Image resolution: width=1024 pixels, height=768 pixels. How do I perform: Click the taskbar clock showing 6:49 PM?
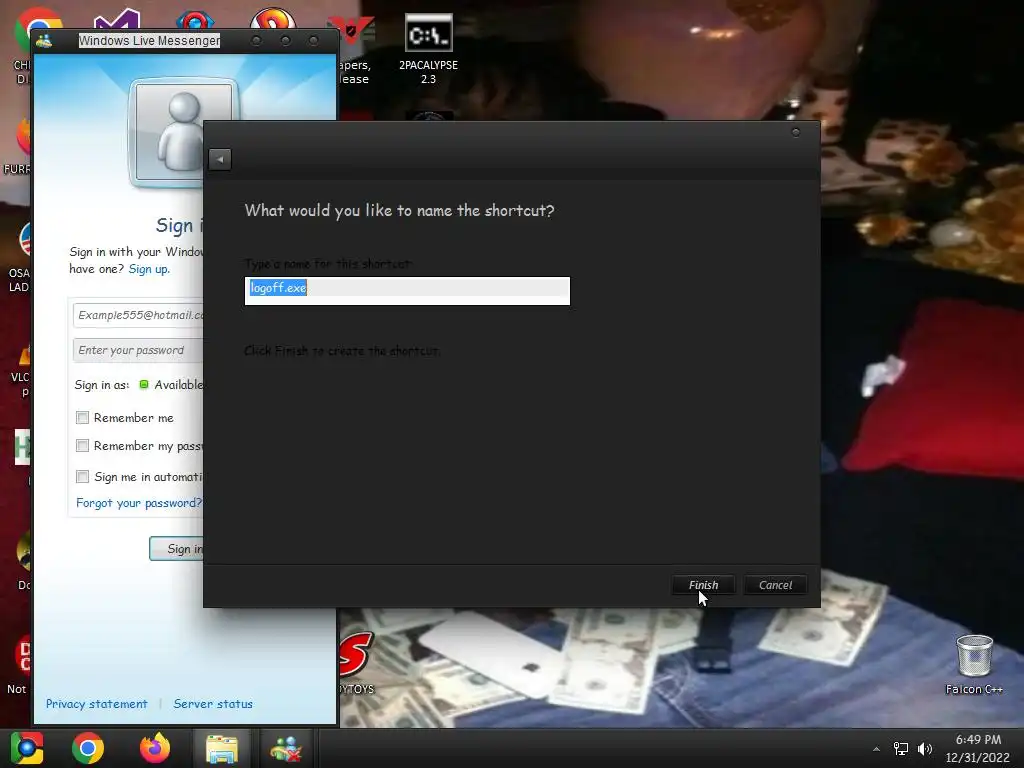pos(978,748)
